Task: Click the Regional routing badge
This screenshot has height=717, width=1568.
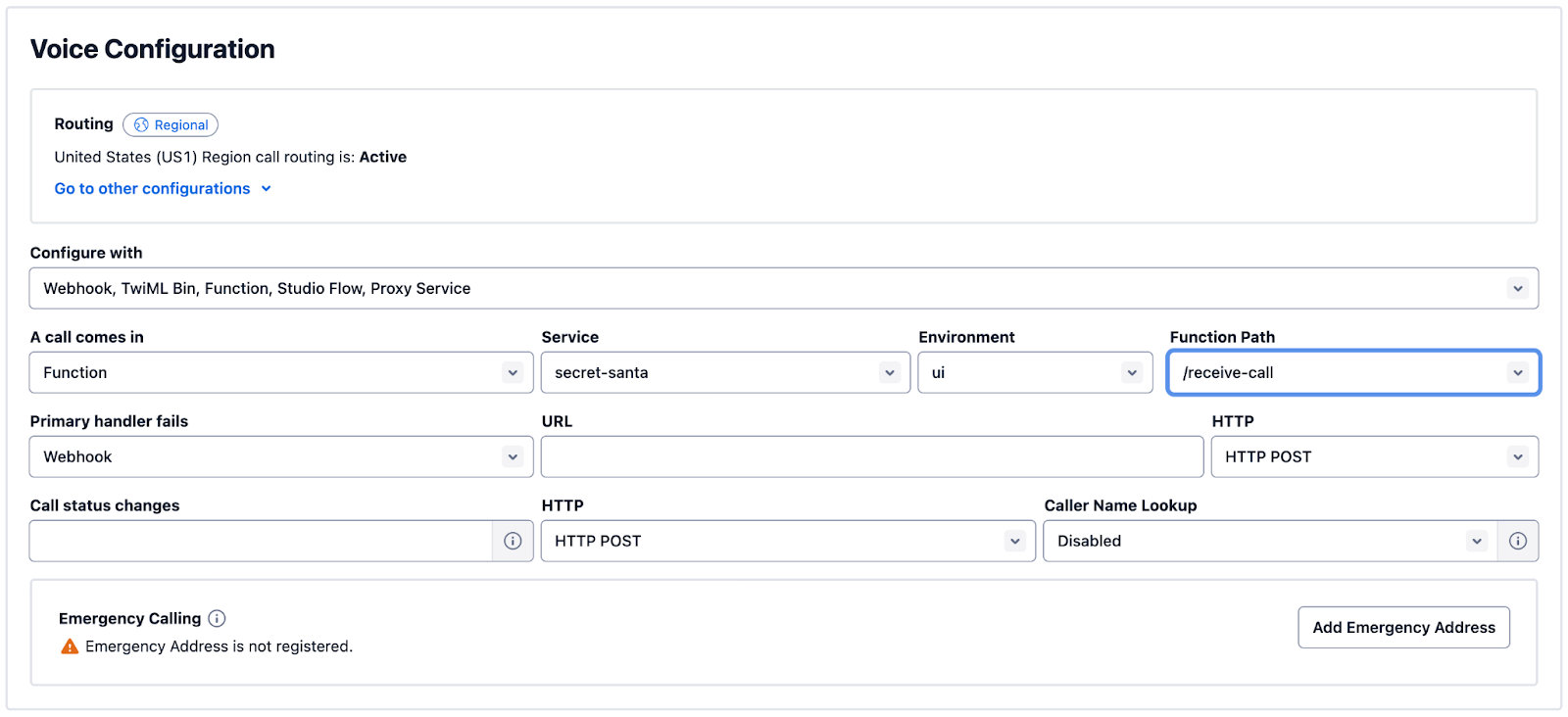Action: click(x=171, y=124)
